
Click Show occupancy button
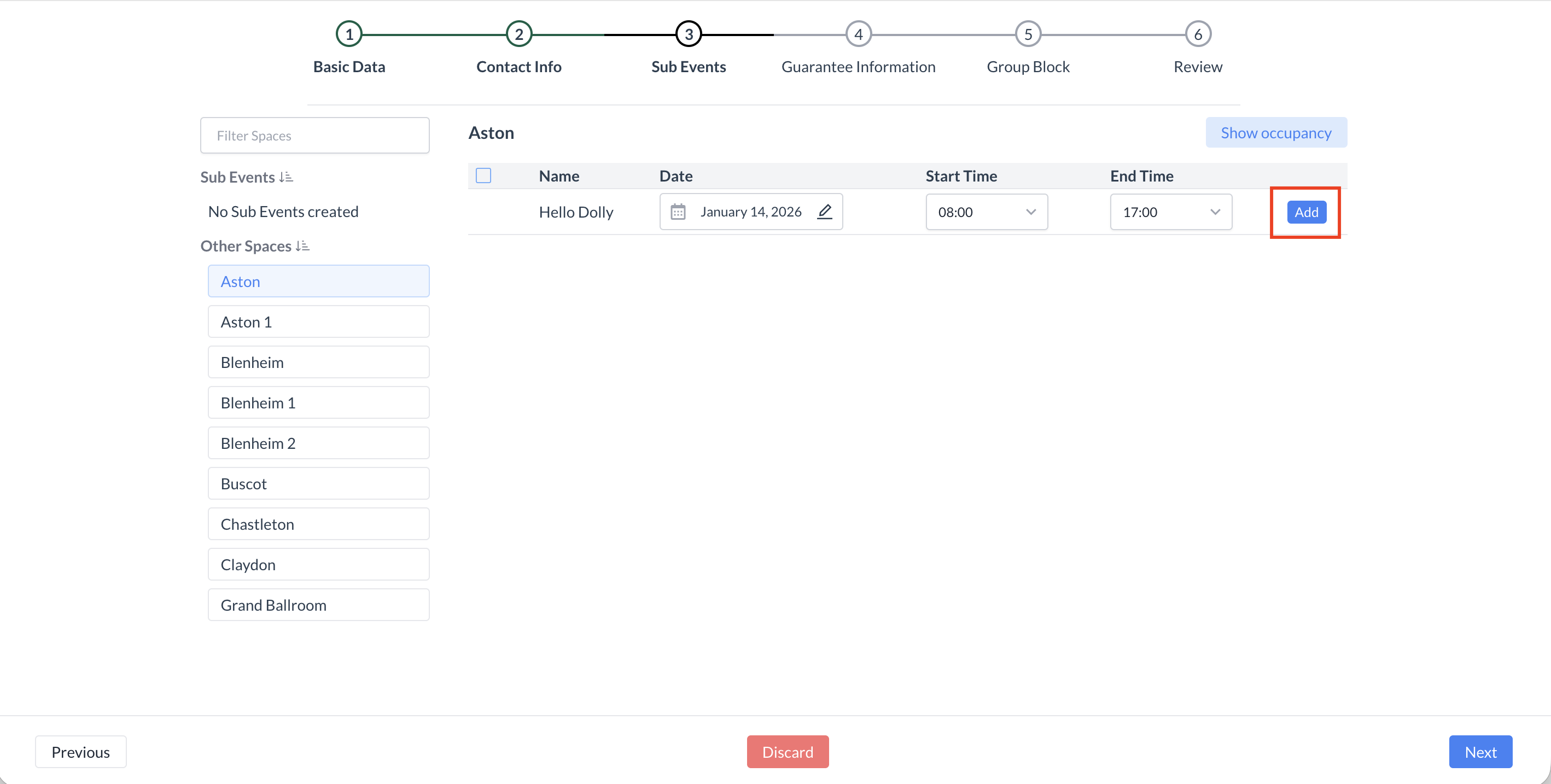(1275, 132)
